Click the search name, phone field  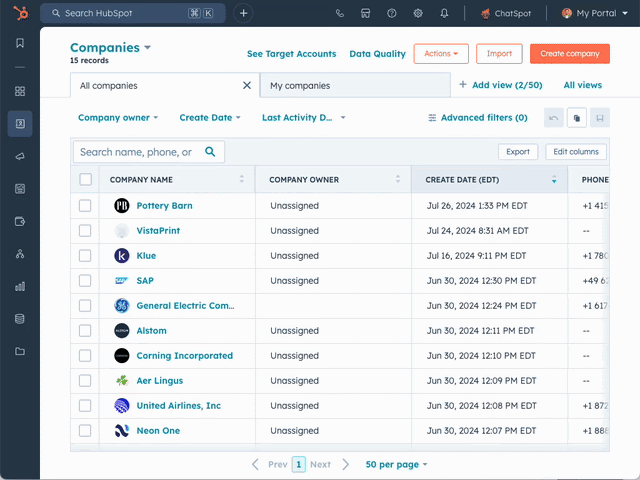tap(138, 152)
